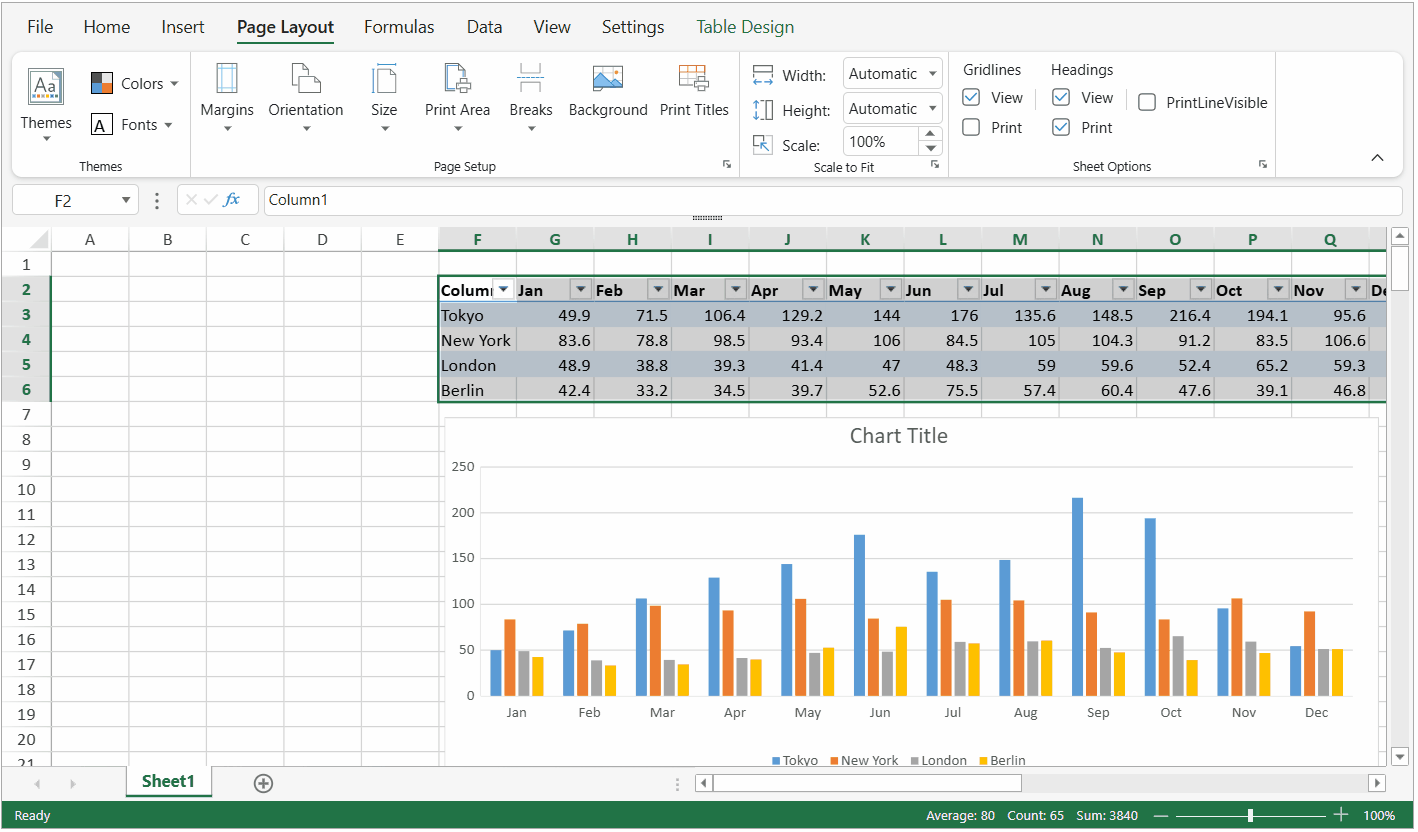Screen dimensions: 1418x832
Task: Select row header 10
Action: click(x=26, y=489)
